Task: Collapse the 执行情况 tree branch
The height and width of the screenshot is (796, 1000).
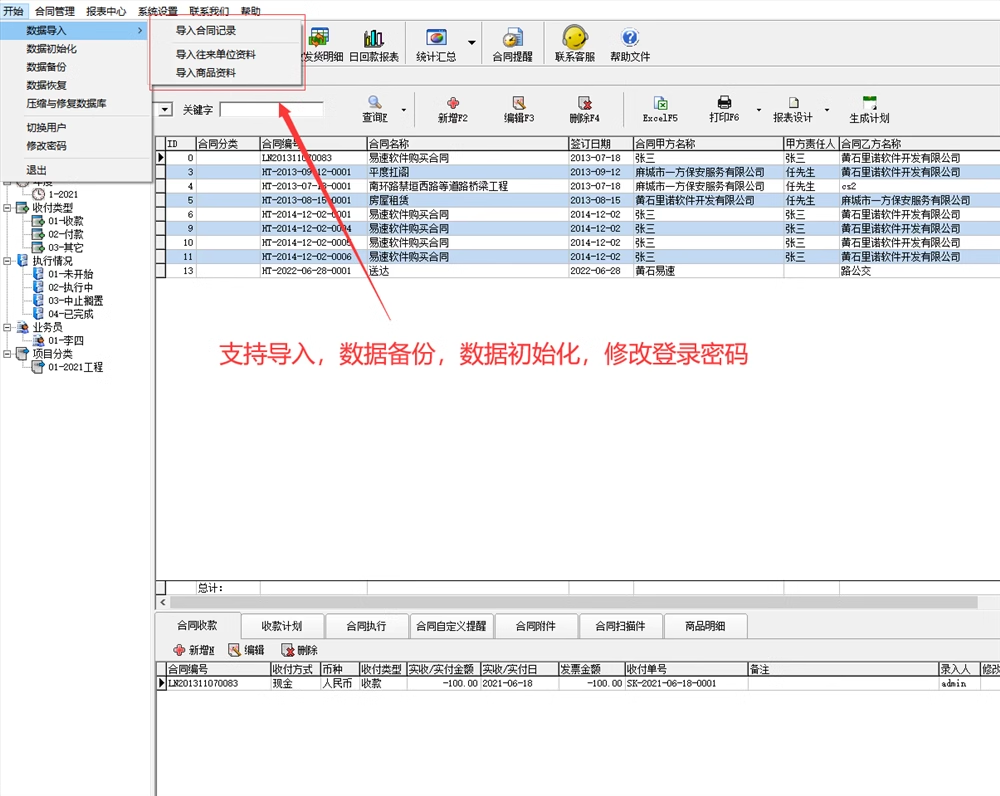Action: coord(7,261)
